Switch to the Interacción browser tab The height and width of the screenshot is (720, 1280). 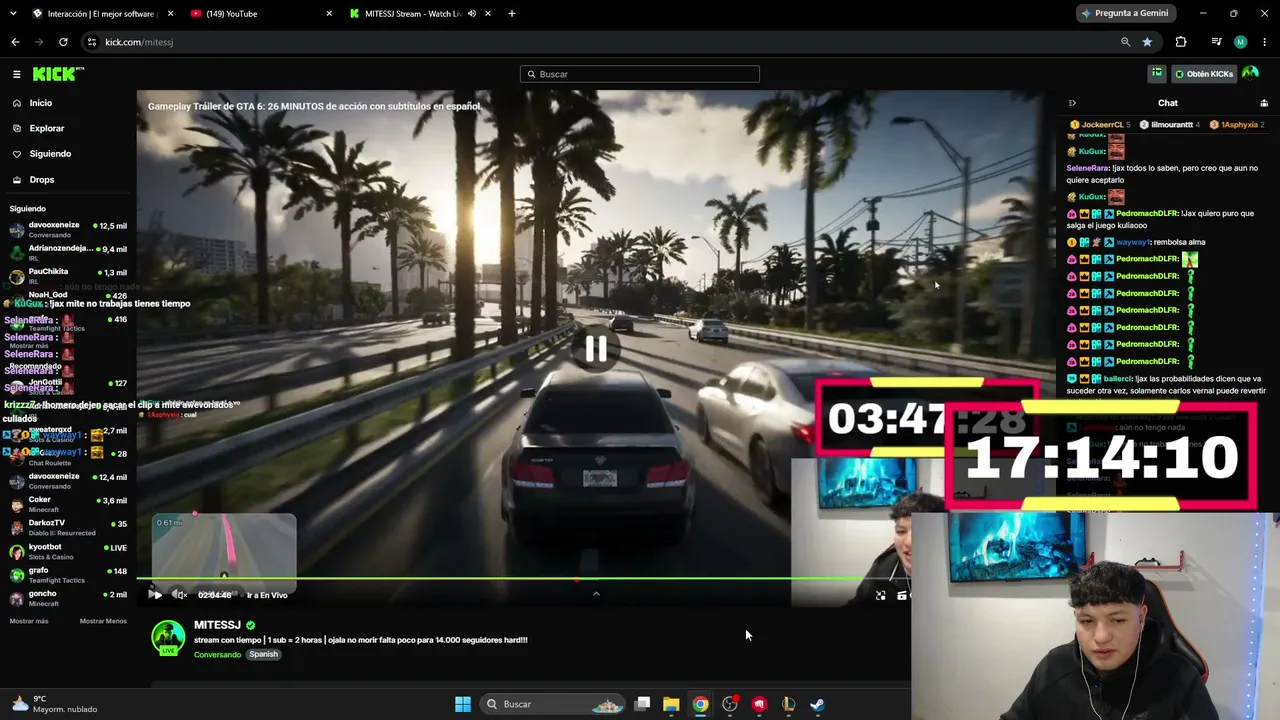(100, 14)
